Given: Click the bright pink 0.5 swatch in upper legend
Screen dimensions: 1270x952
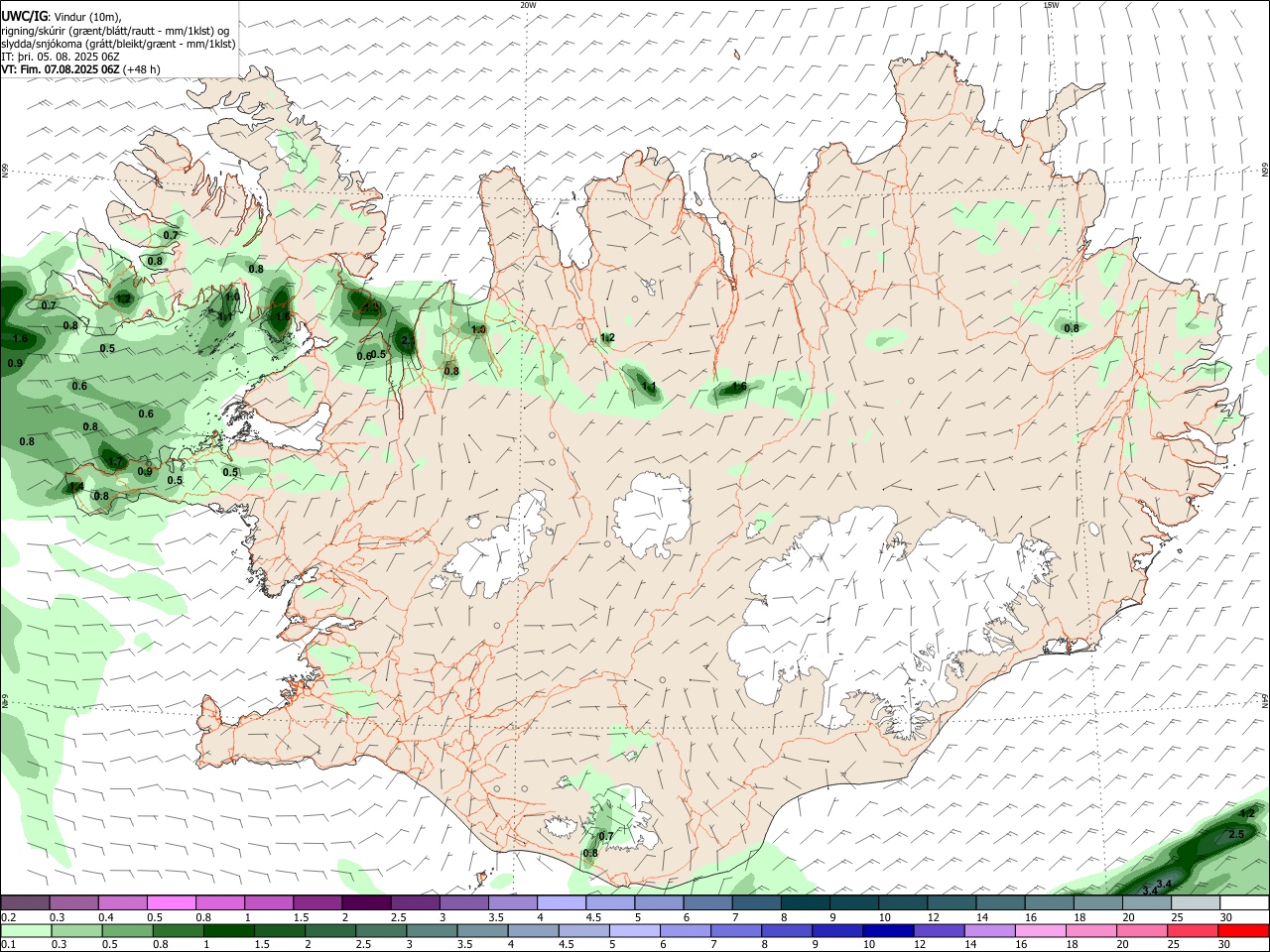Looking at the screenshot, I should [171, 902].
